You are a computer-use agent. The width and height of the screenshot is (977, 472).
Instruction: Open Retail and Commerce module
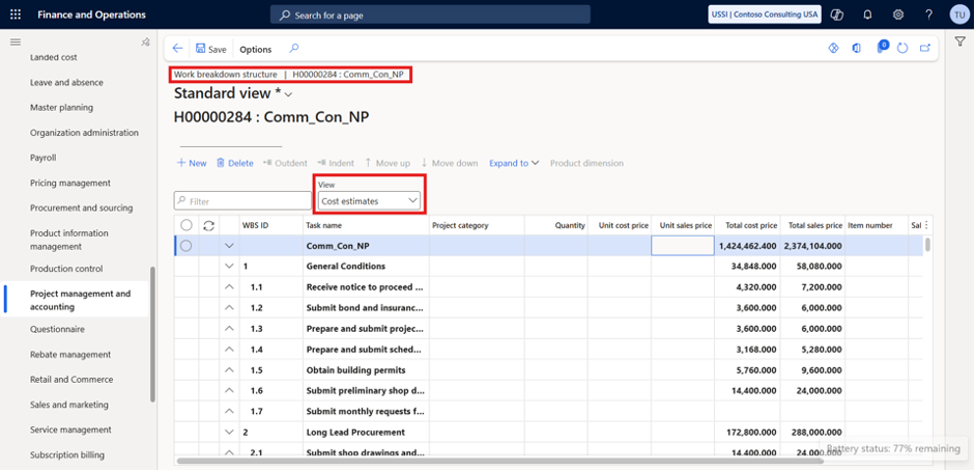click(72, 379)
